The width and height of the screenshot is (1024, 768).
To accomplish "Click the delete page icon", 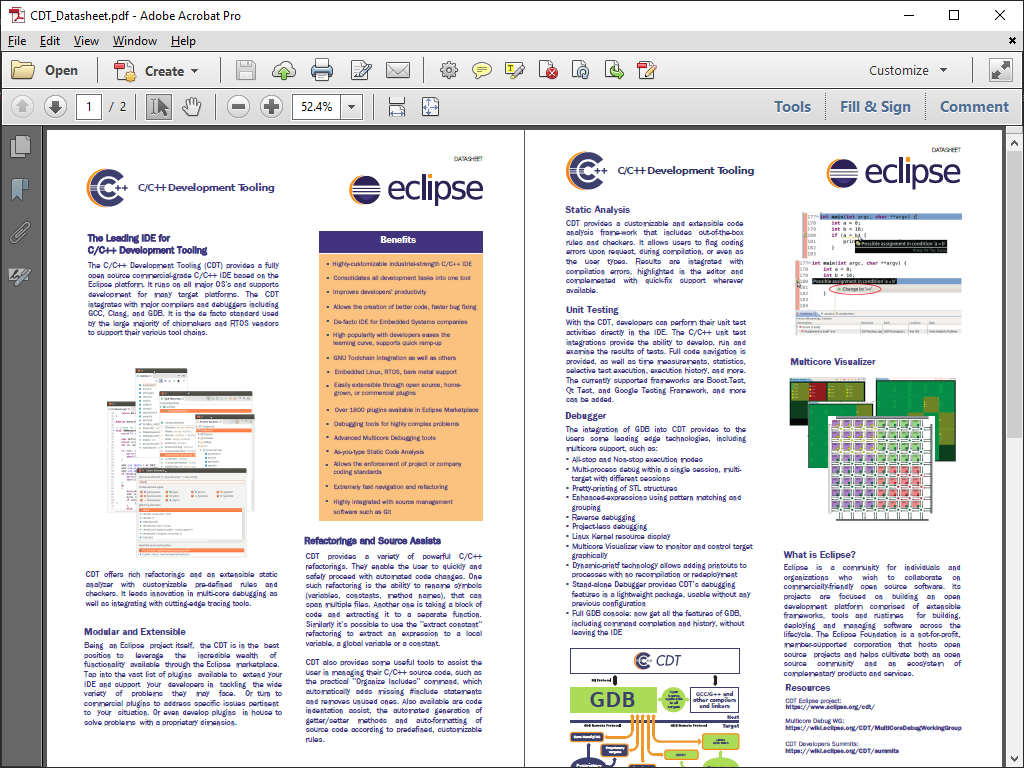I will tap(548, 71).
